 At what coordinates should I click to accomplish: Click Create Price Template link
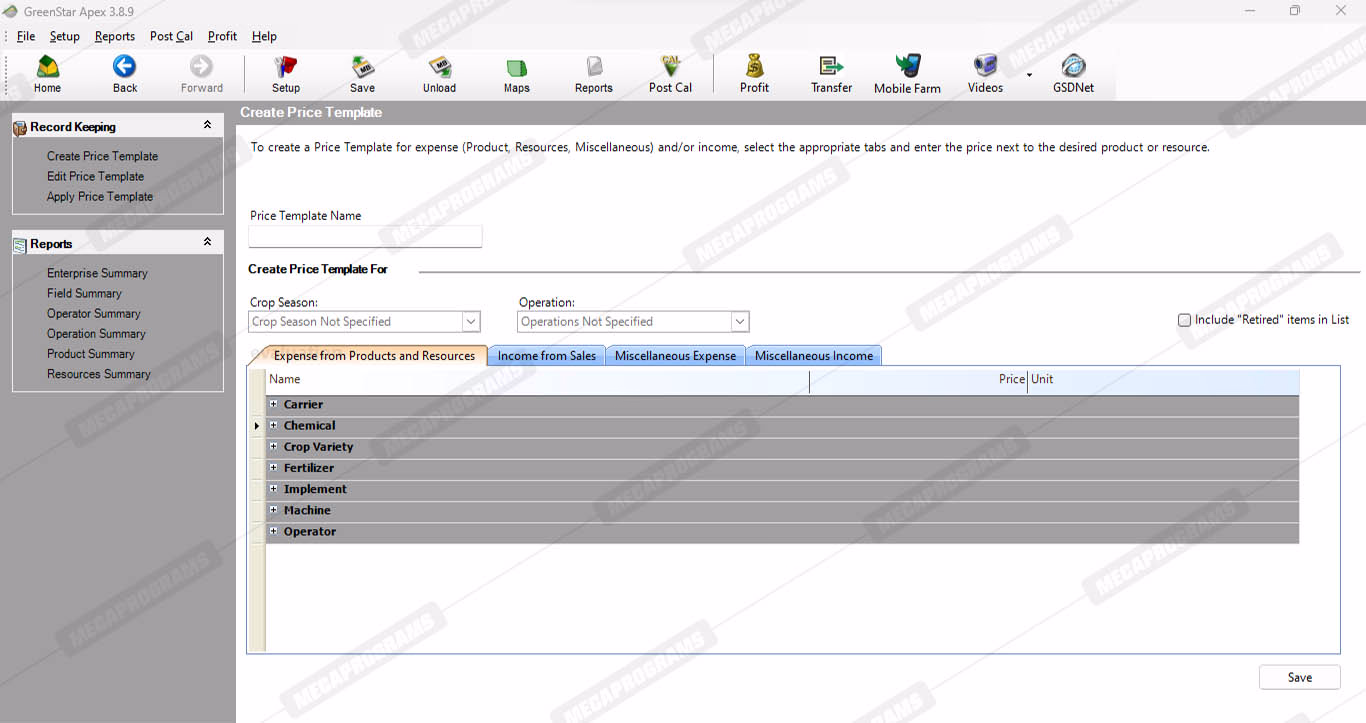(x=102, y=156)
